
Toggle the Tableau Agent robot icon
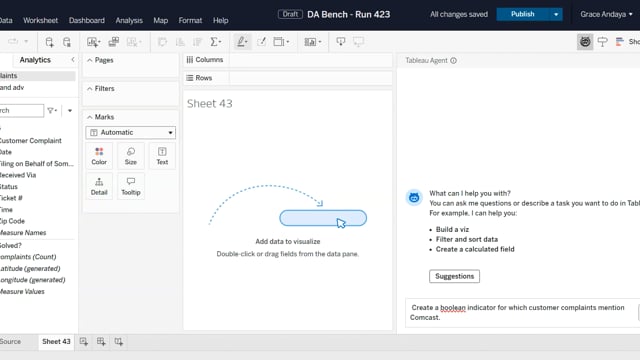pos(585,42)
